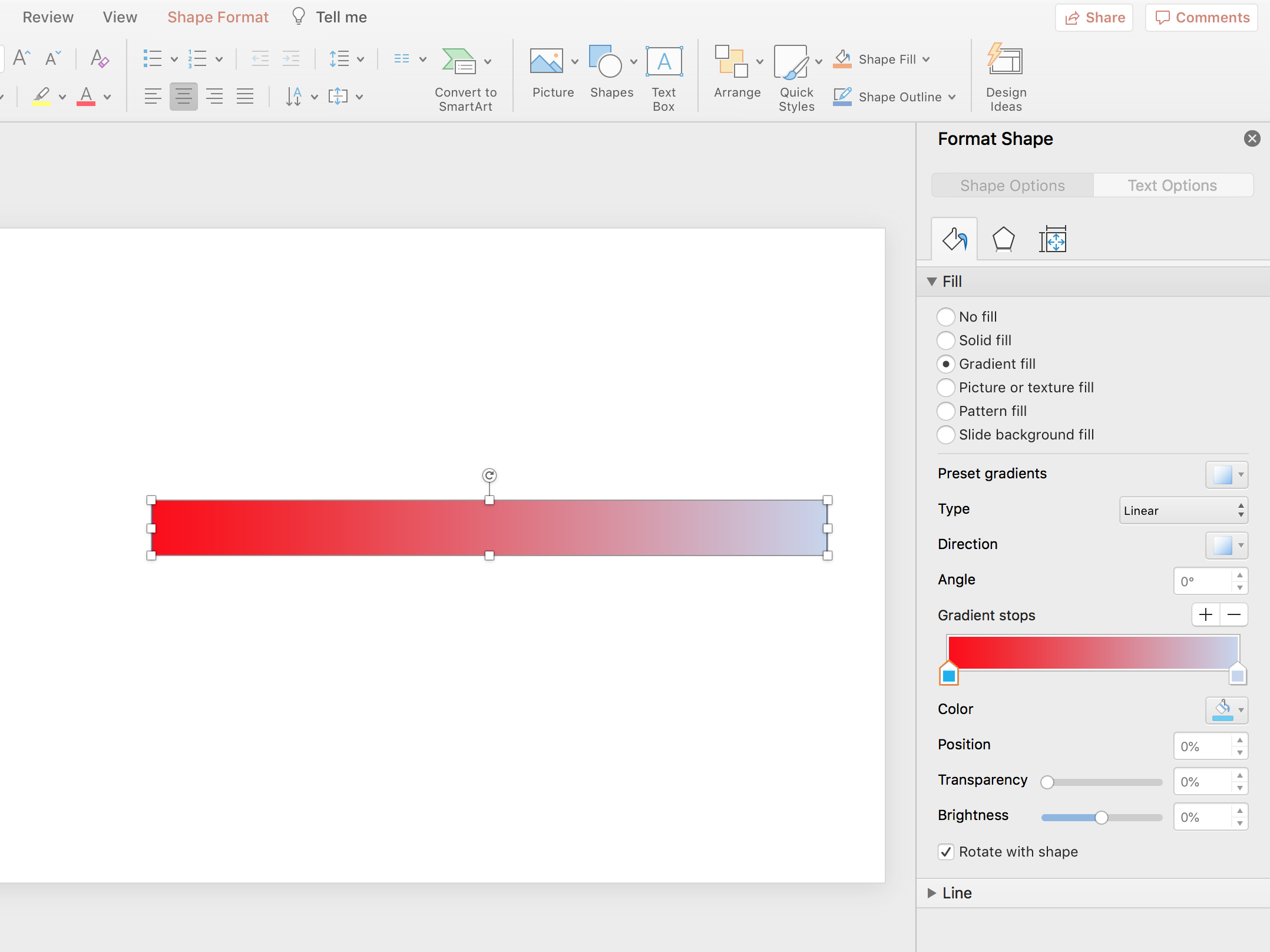Select Gradient fill radio button
This screenshot has height=952, width=1270.
945,364
